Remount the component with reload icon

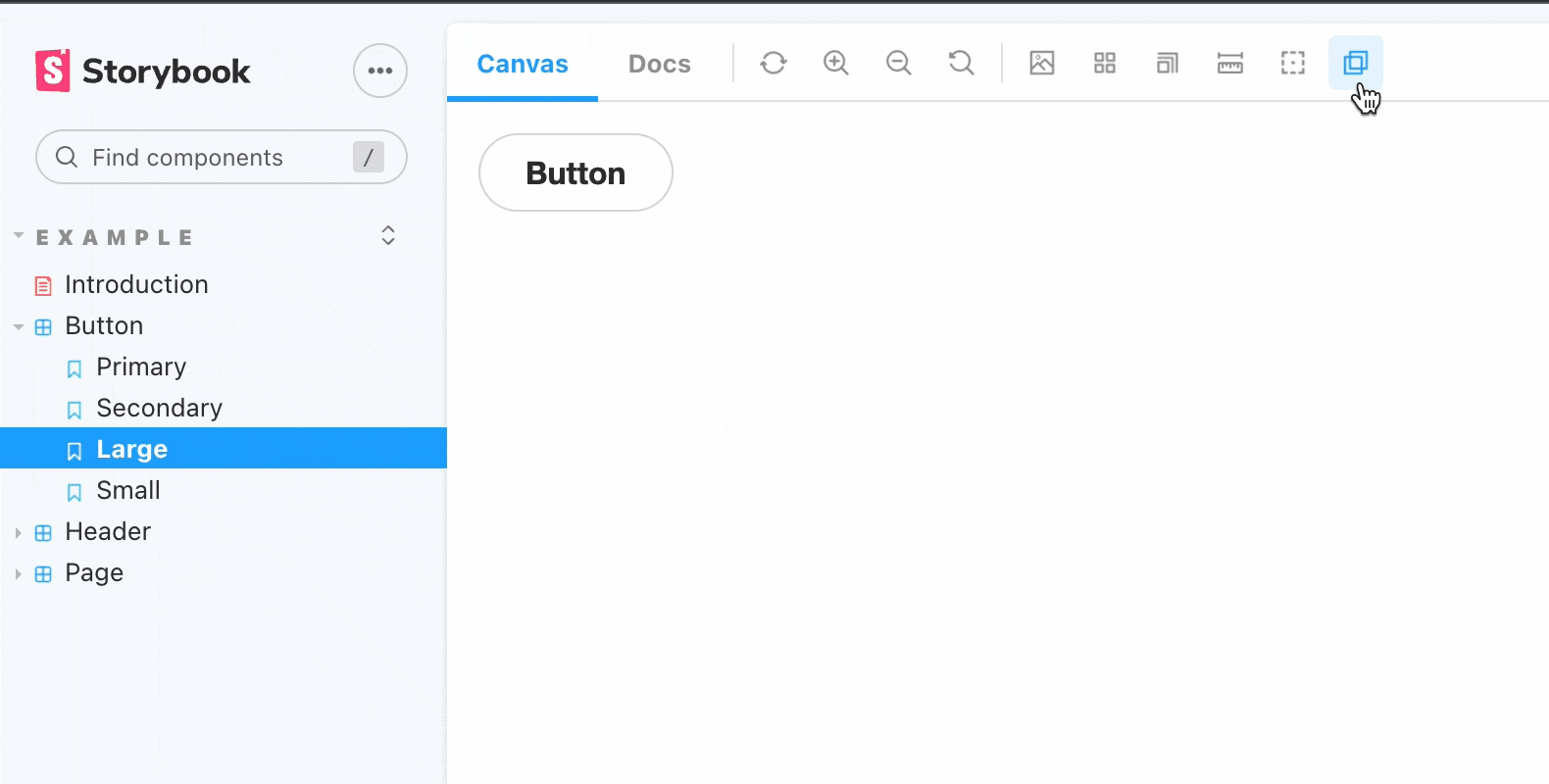point(774,63)
